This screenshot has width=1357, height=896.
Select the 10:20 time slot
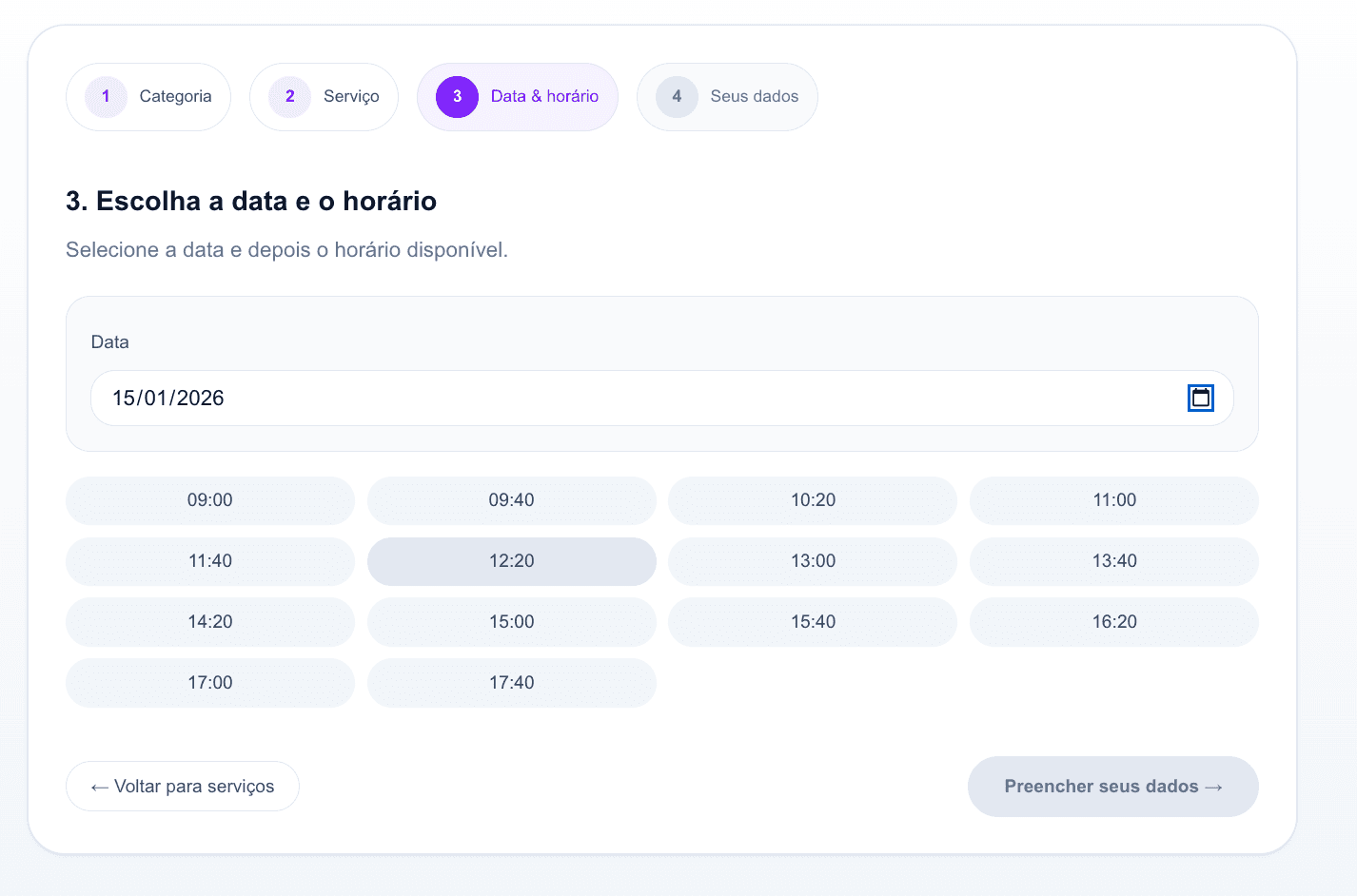click(x=812, y=500)
